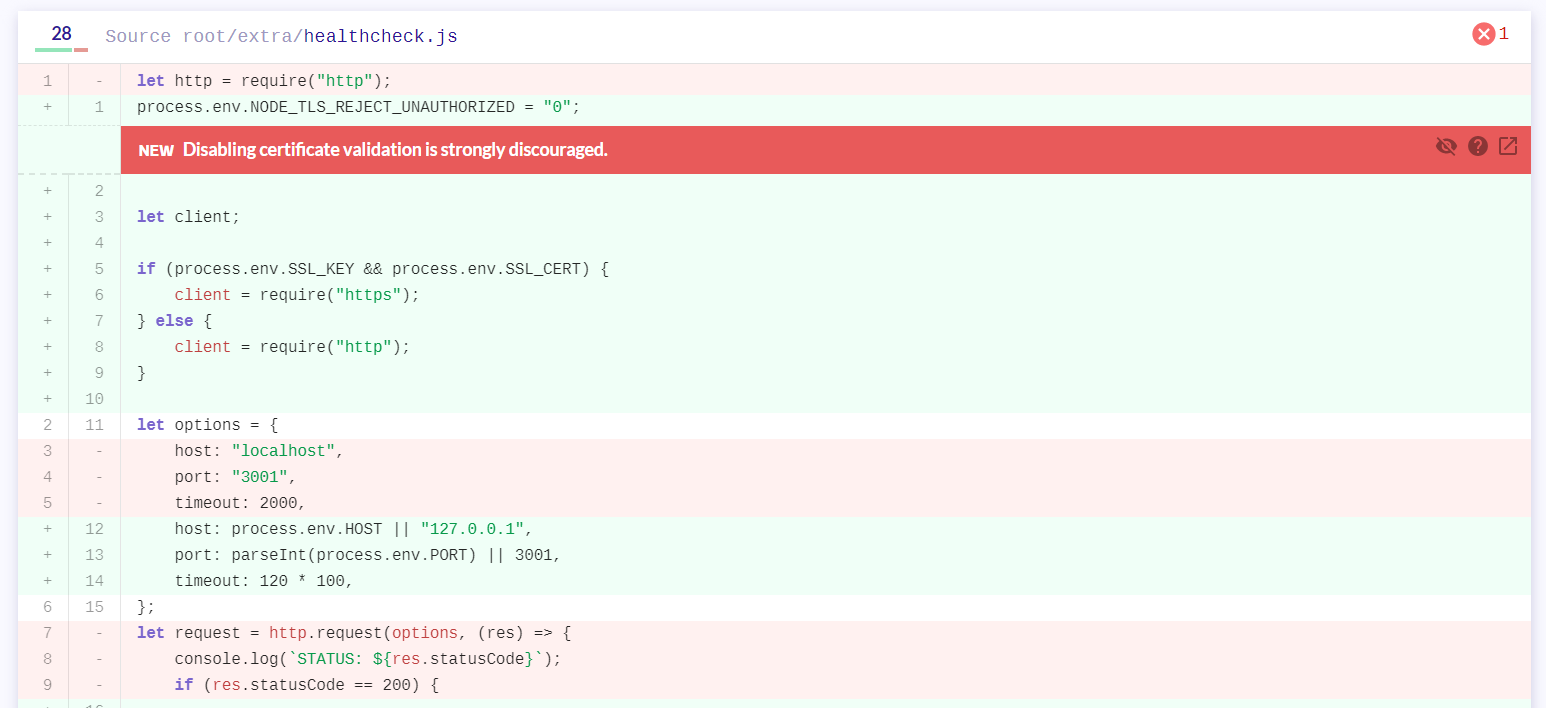This screenshot has width=1546, height=708.
Task: Click new line number 11 in gutter
Action: (x=95, y=425)
